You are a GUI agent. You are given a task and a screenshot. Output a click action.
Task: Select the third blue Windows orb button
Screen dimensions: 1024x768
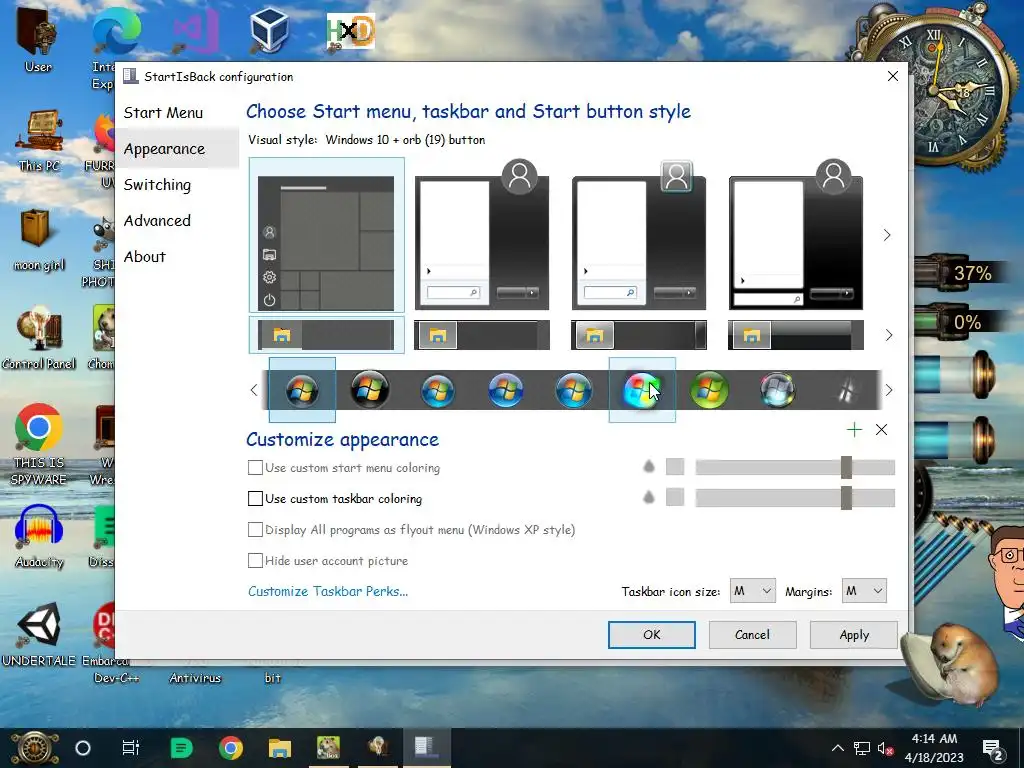[x=438, y=391]
